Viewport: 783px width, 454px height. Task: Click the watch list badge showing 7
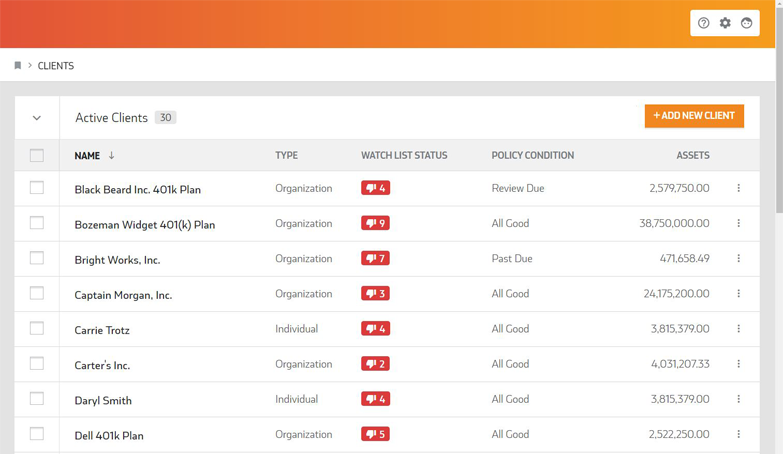[376, 258]
